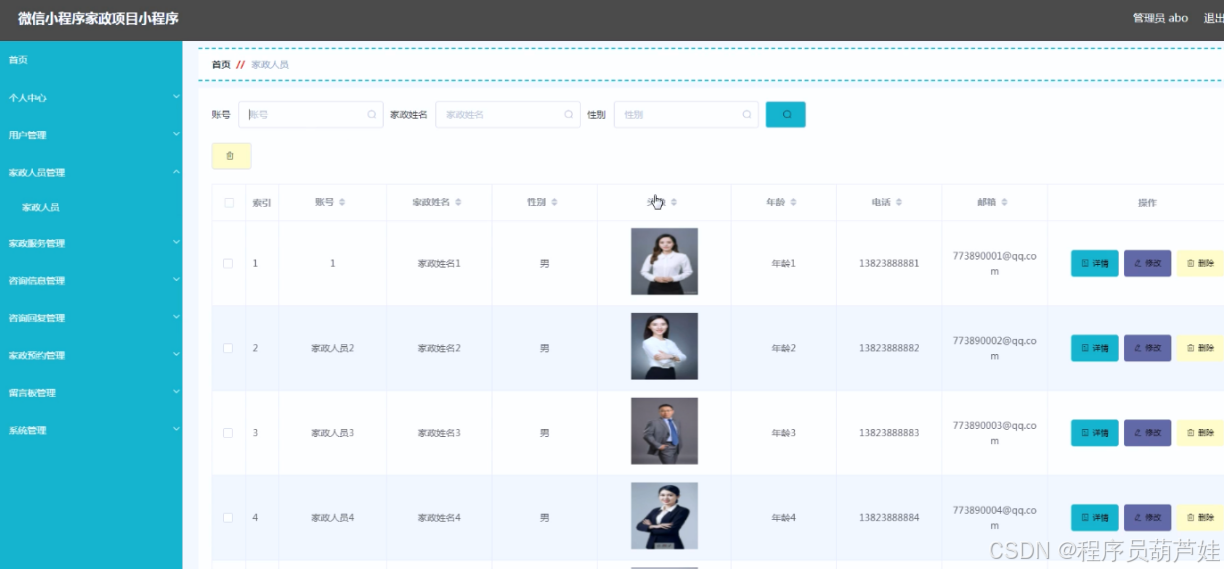The width and height of the screenshot is (1224, 570).
Task: Expand 家政服务管理 sidebar chevron
Action: (x=176, y=242)
